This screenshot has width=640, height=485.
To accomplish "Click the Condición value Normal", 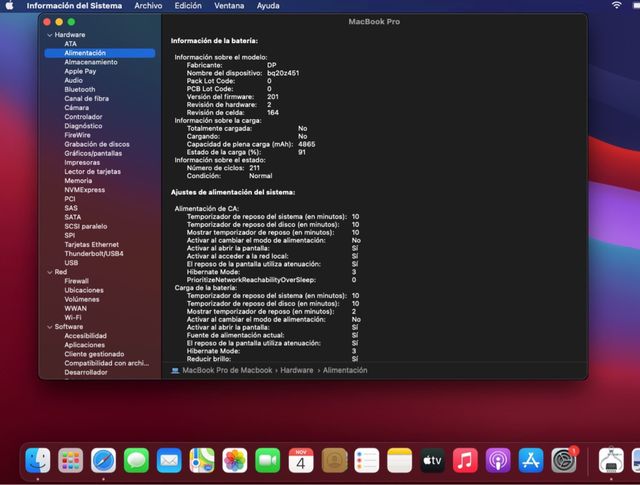I will point(260,176).
